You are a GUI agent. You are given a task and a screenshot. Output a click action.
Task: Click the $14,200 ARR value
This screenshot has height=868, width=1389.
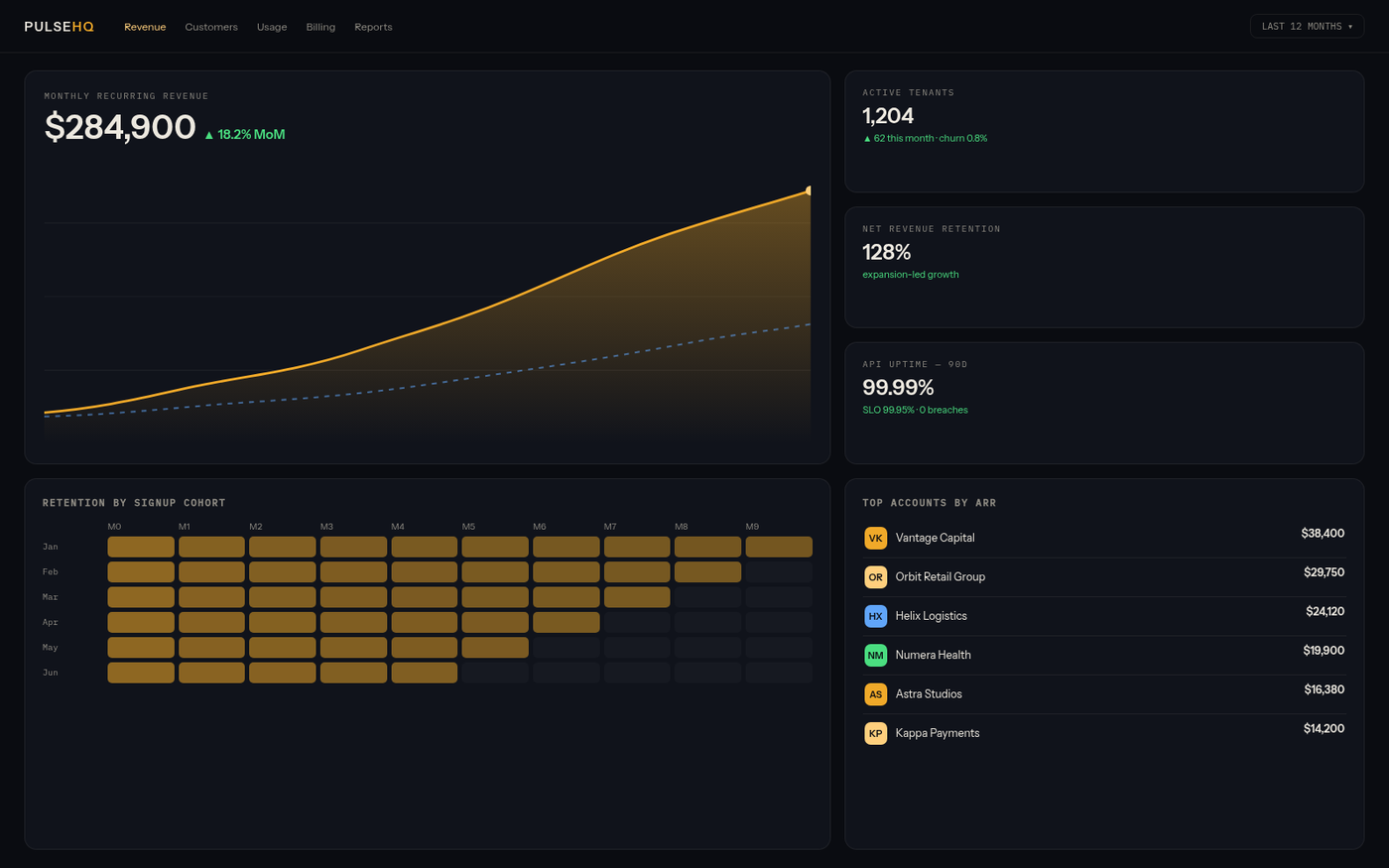tap(1324, 728)
